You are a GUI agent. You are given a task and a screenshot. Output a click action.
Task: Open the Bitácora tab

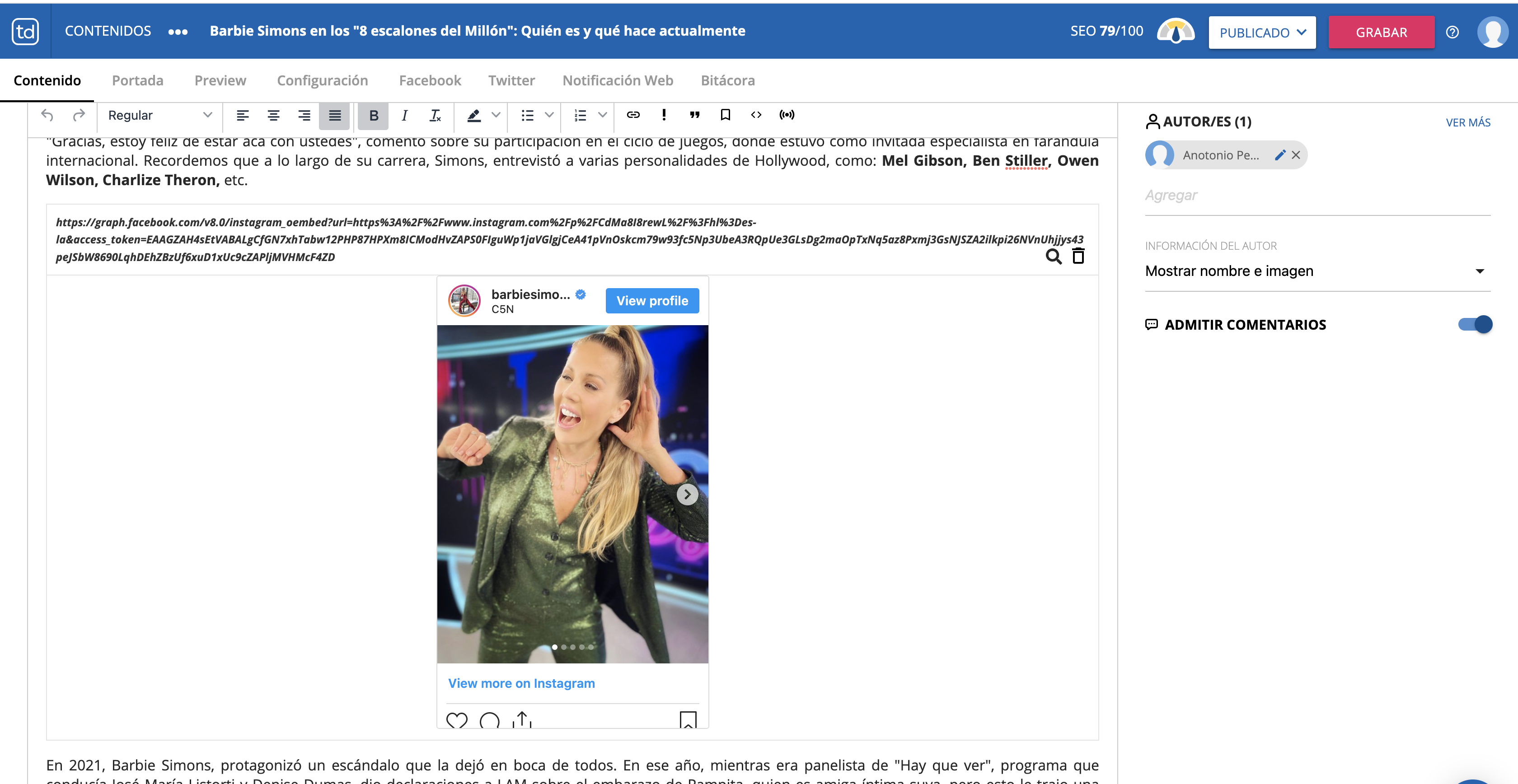727,81
